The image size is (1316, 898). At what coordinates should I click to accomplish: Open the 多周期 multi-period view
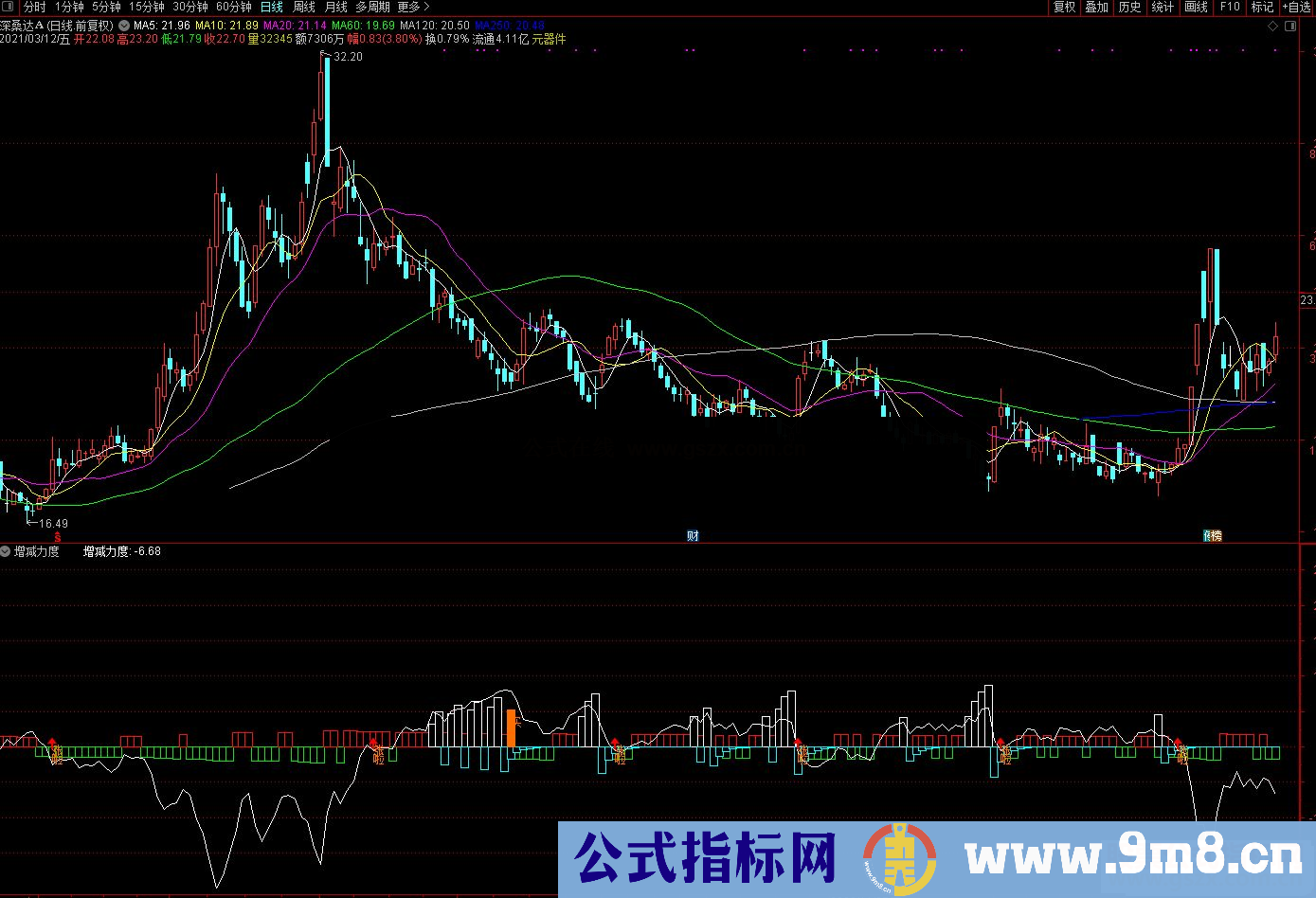coord(372,7)
